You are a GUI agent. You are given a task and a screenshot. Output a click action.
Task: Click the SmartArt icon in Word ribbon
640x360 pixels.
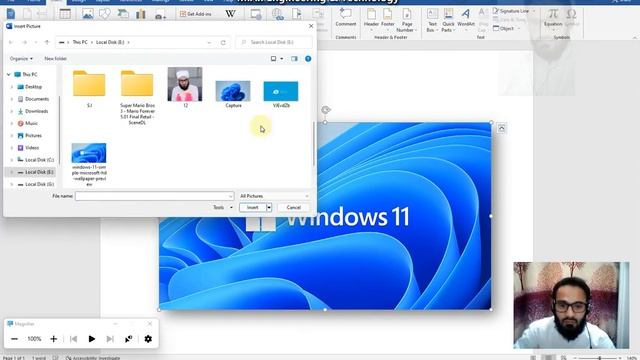click(x=123, y=14)
